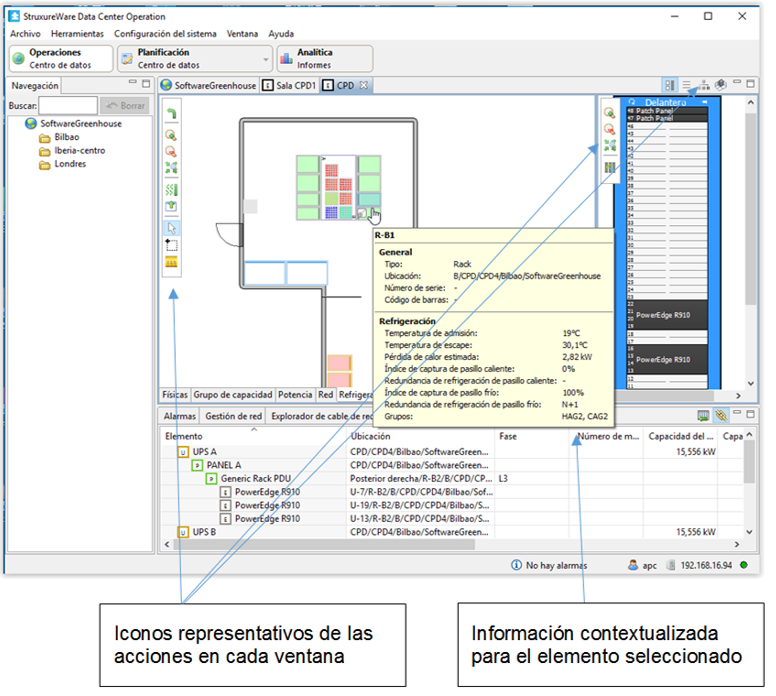Select the arrow pointer selection tool
This screenshot has width=776, height=696.
pos(171,228)
